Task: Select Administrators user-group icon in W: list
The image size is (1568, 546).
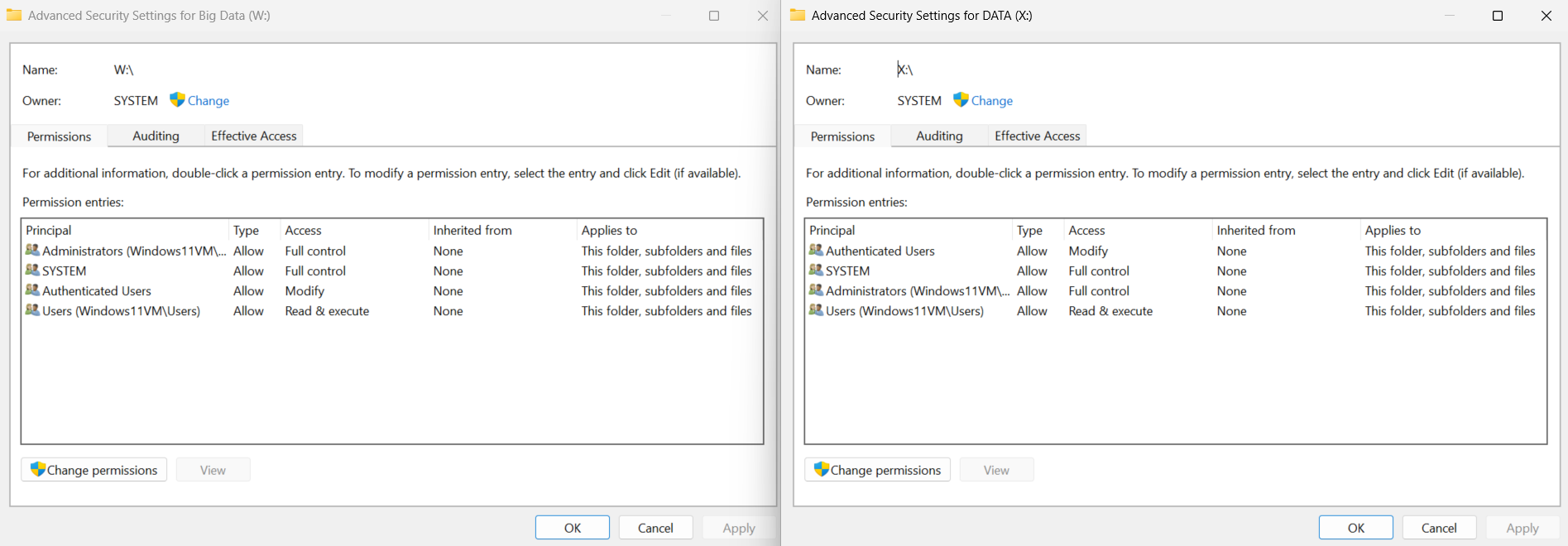Action: pyautogui.click(x=32, y=250)
